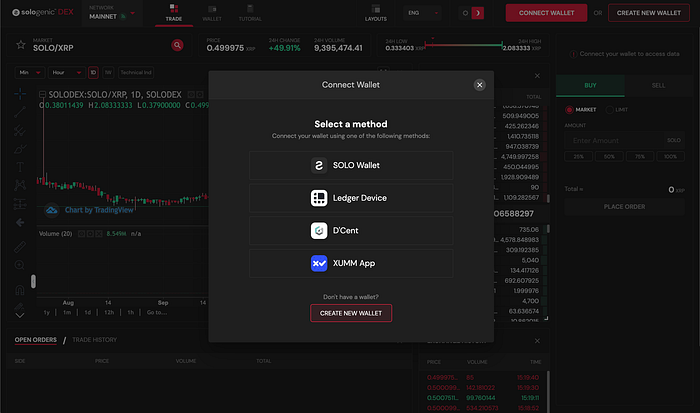The height and width of the screenshot is (413, 700).
Task: Set the order amount to 25%
Action: coord(579,157)
